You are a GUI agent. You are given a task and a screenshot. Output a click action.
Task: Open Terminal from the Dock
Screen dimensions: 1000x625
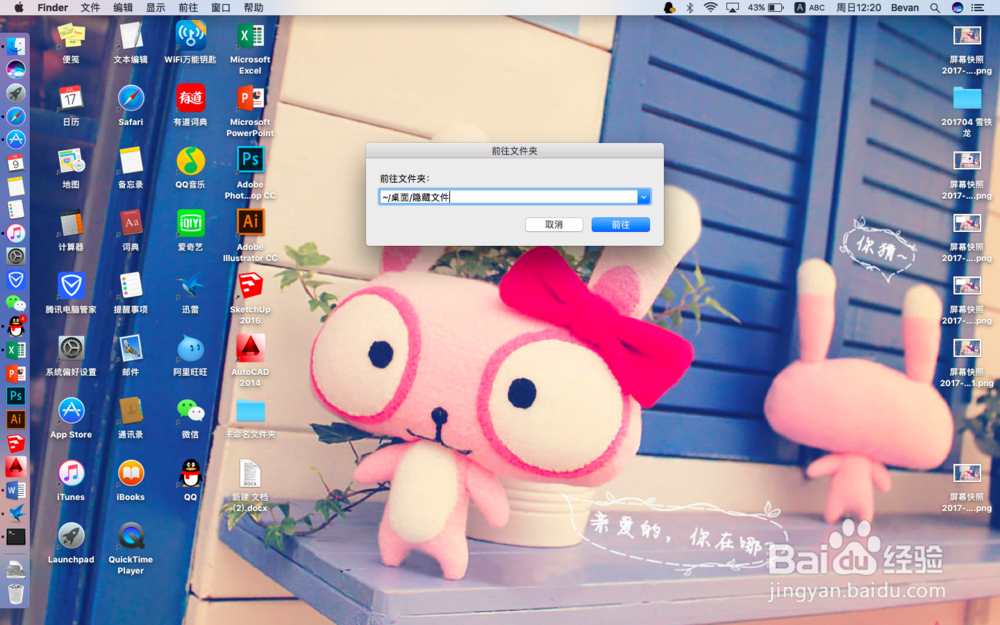[16, 536]
